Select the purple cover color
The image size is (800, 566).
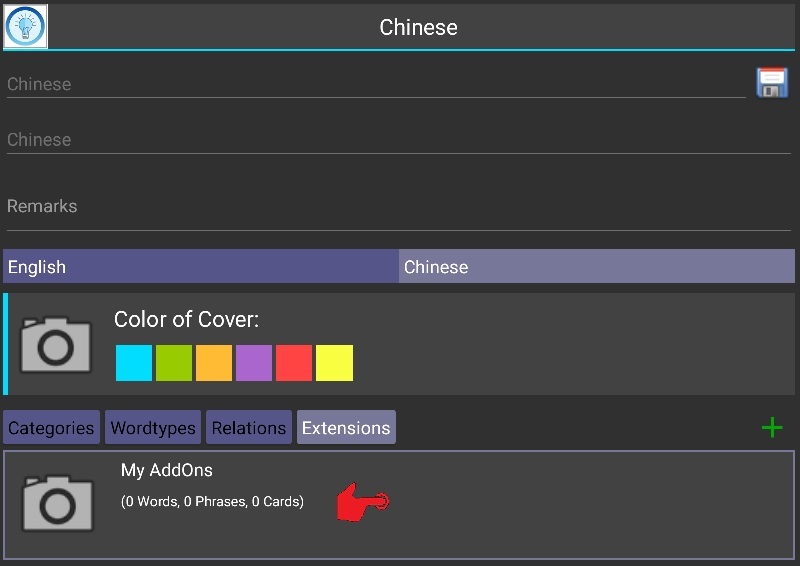pyautogui.click(x=254, y=363)
